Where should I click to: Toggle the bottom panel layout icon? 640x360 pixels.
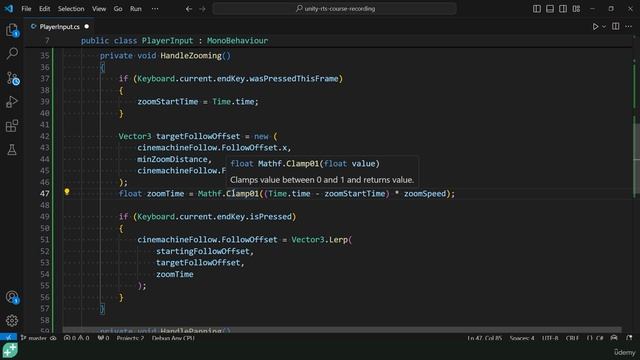tap(550, 9)
